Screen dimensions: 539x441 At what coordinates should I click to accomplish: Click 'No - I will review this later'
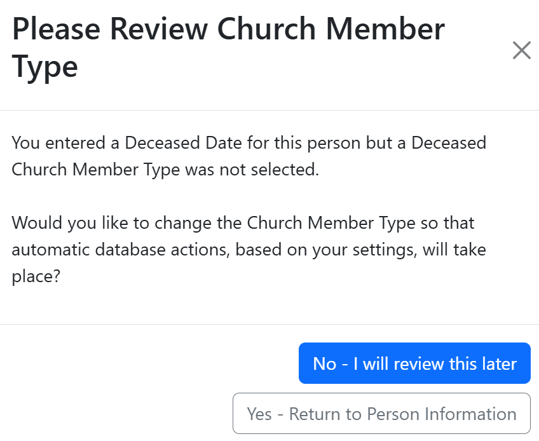tap(415, 363)
